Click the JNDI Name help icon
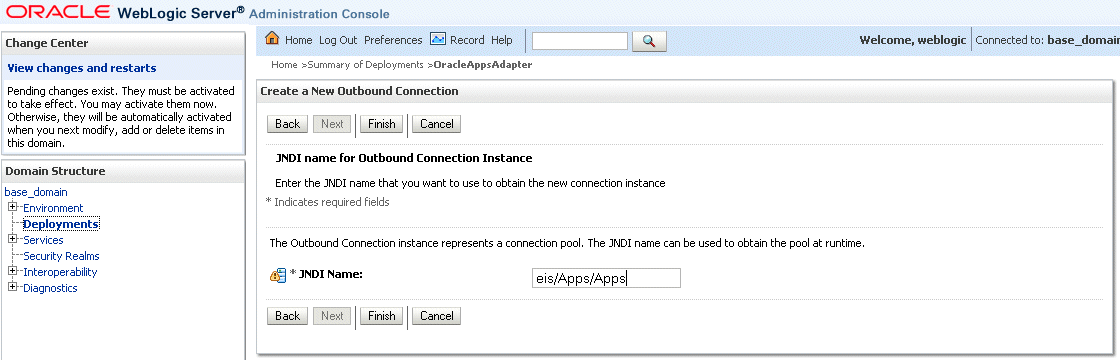Image resolution: width=1120 pixels, height=360 pixels. [278, 275]
